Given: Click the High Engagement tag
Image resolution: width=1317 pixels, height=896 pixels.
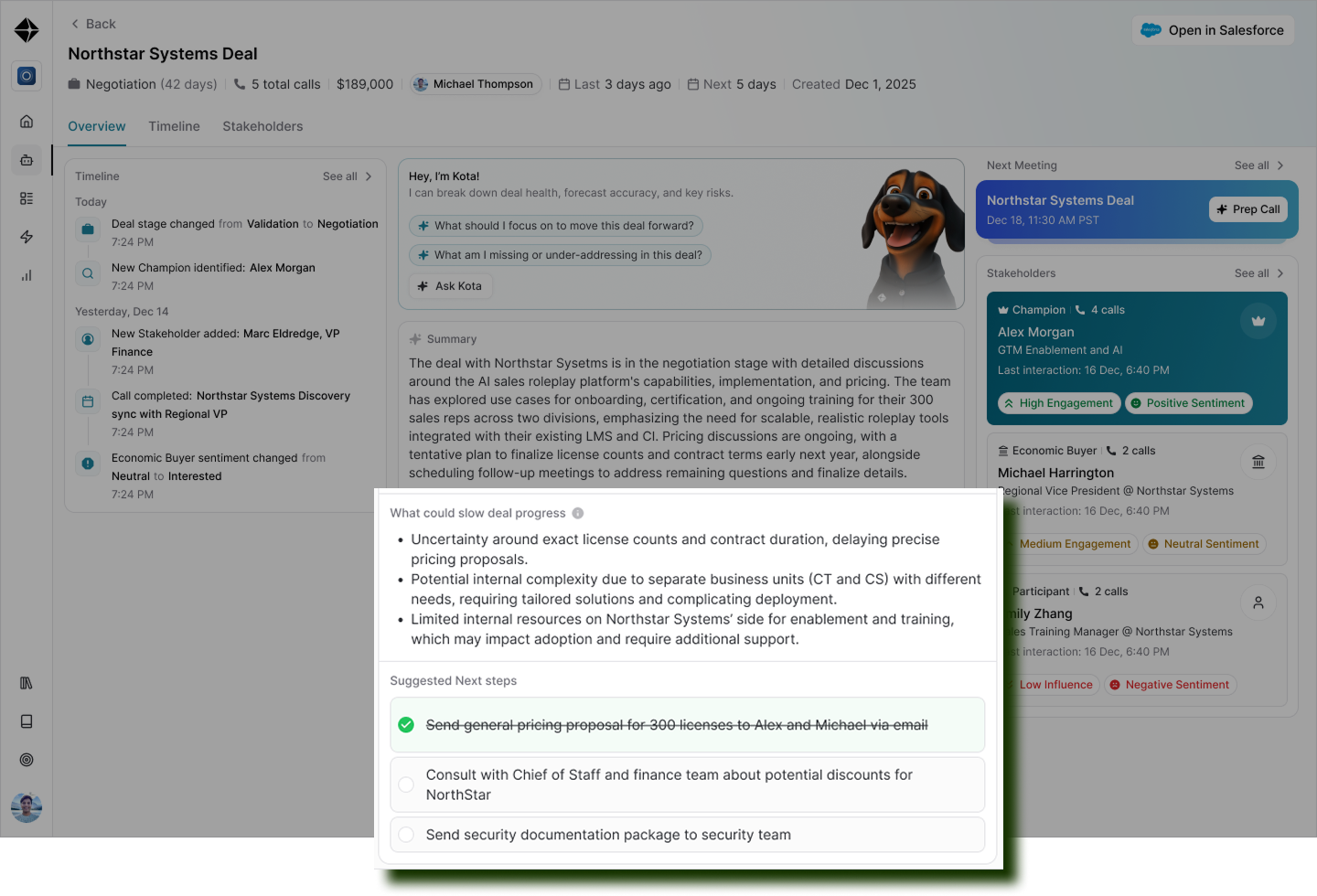Looking at the screenshot, I should (x=1059, y=403).
